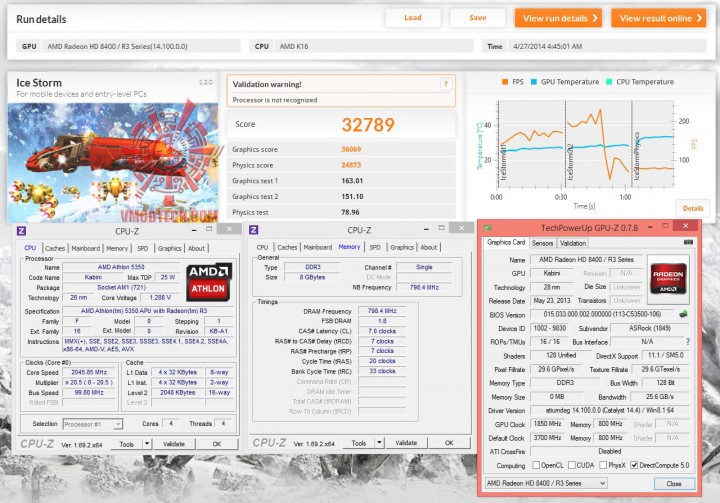The width and height of the screenshot is (720, 503).
Task: Click the overall score 32789
Action: coord(368,124)
